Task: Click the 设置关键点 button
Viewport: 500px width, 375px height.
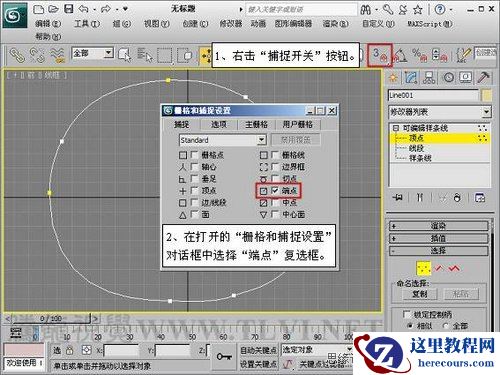Action: [x=258, y=364]
